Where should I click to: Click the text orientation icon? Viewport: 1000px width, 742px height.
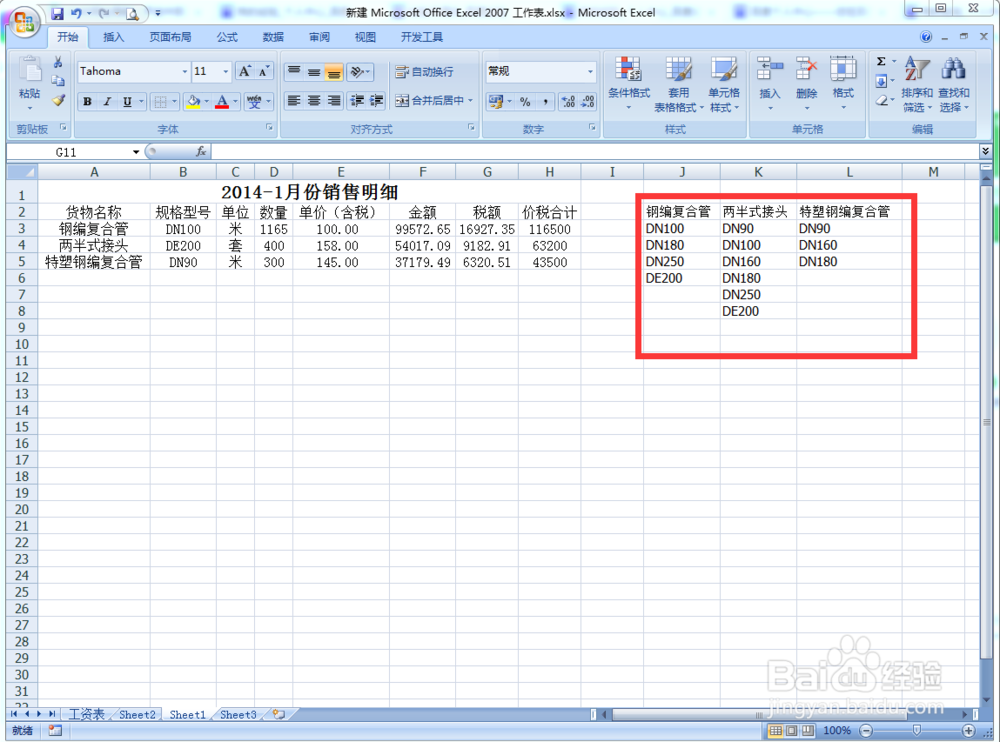pyautogui.click(x=358, y=71)
